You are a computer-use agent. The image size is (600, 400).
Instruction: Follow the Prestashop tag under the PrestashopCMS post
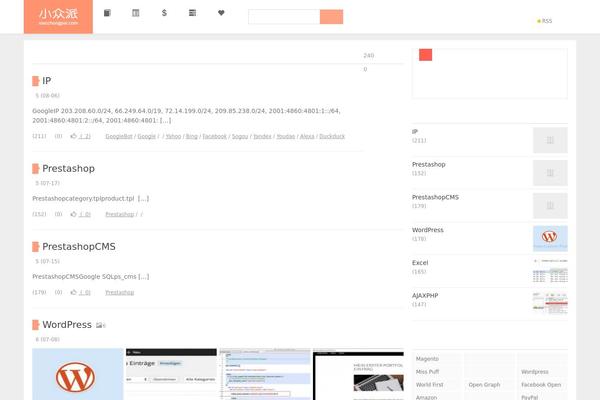[x=120, y=292]
